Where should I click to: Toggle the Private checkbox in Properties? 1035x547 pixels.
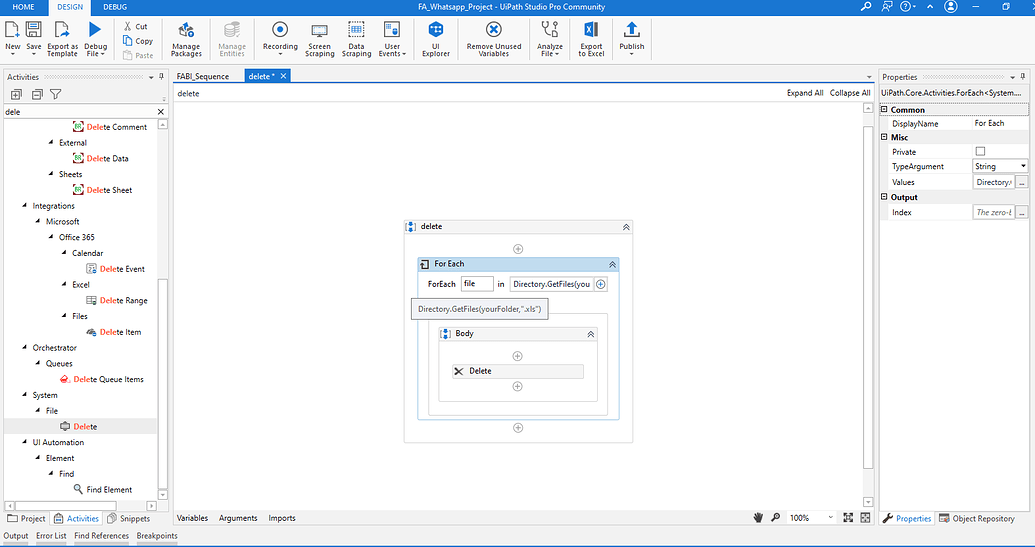[x=980, y=152]
